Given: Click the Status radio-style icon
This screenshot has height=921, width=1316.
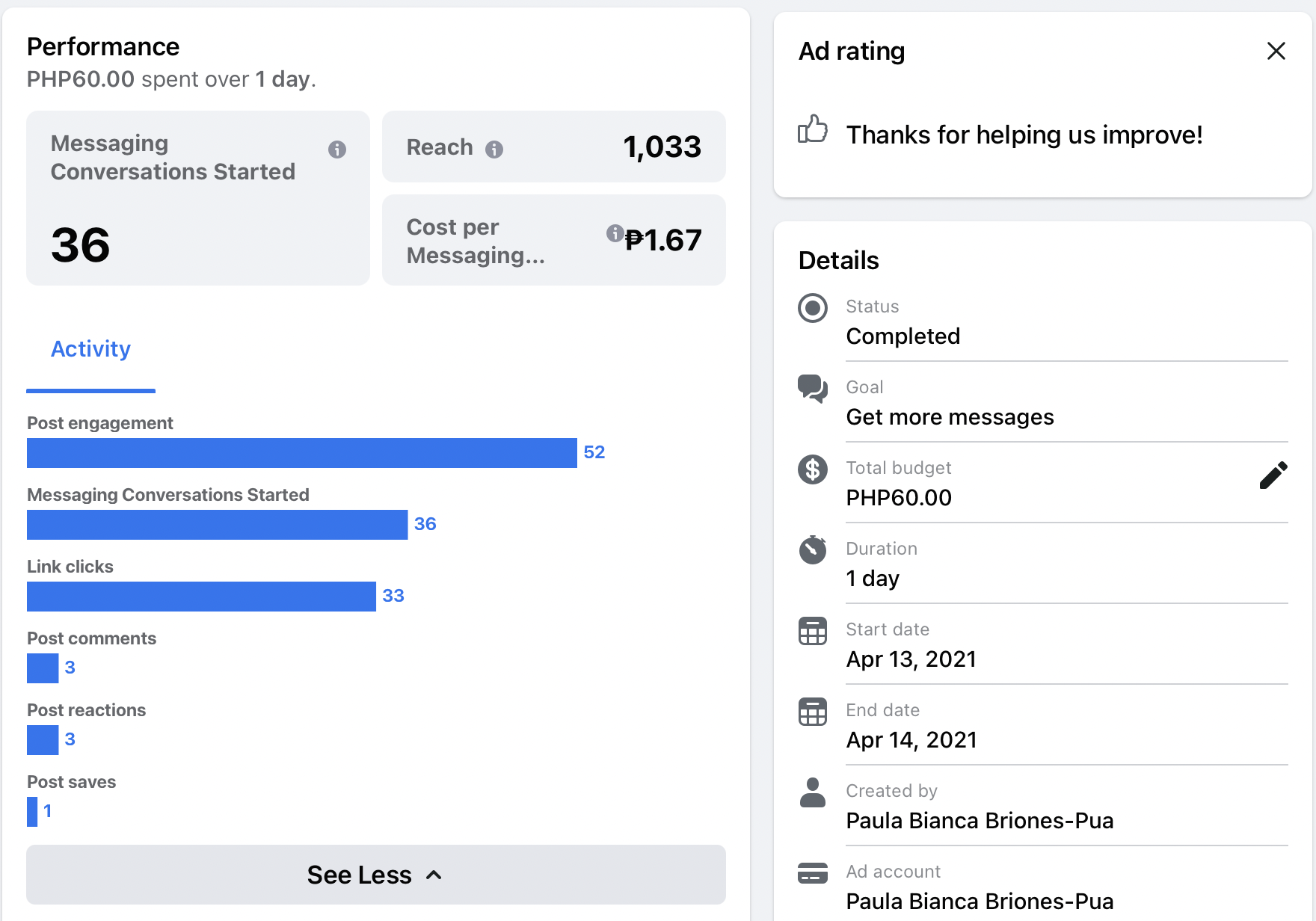Looking at the screenshot, I should click(x=813, y=308).
